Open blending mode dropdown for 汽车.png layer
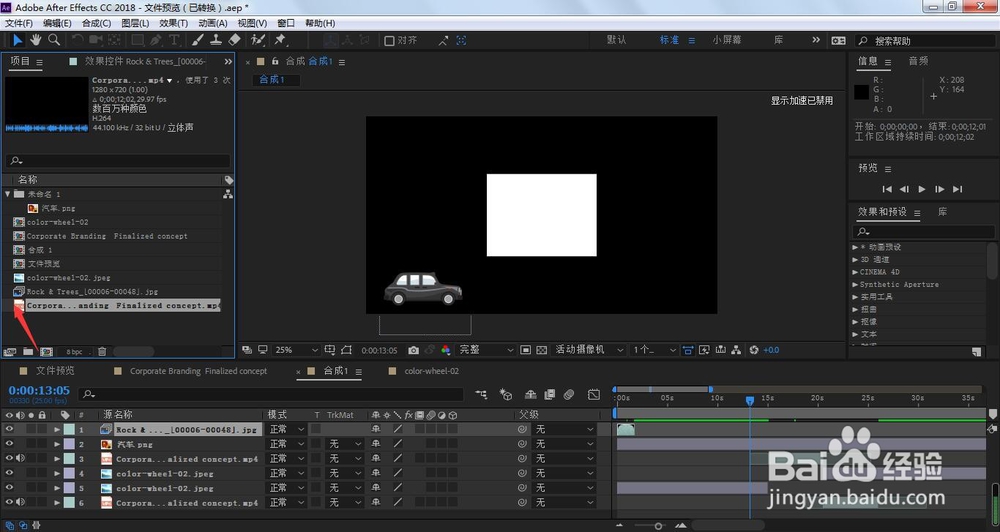 tap(286, 444)
